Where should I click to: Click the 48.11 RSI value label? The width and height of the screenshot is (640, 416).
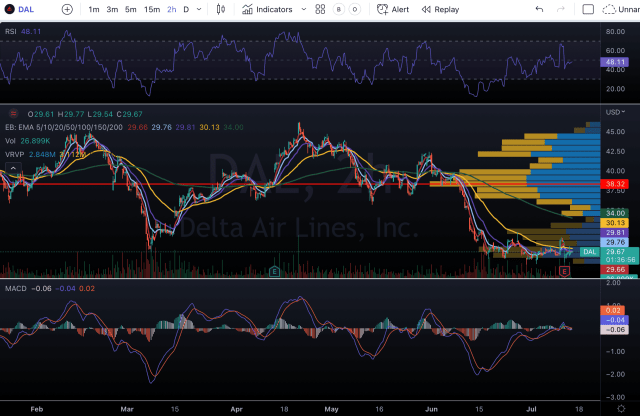tap(615, 62)
